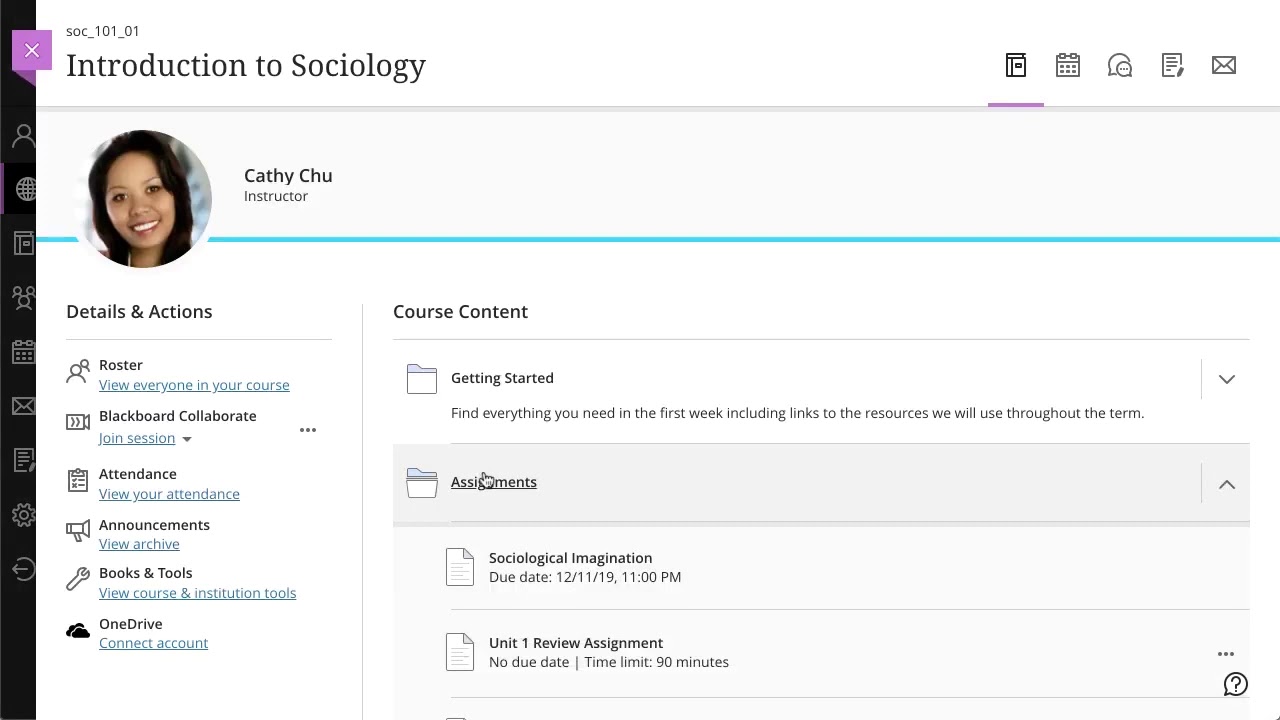
Task: Click Connect account link
Action: point(153,643)
